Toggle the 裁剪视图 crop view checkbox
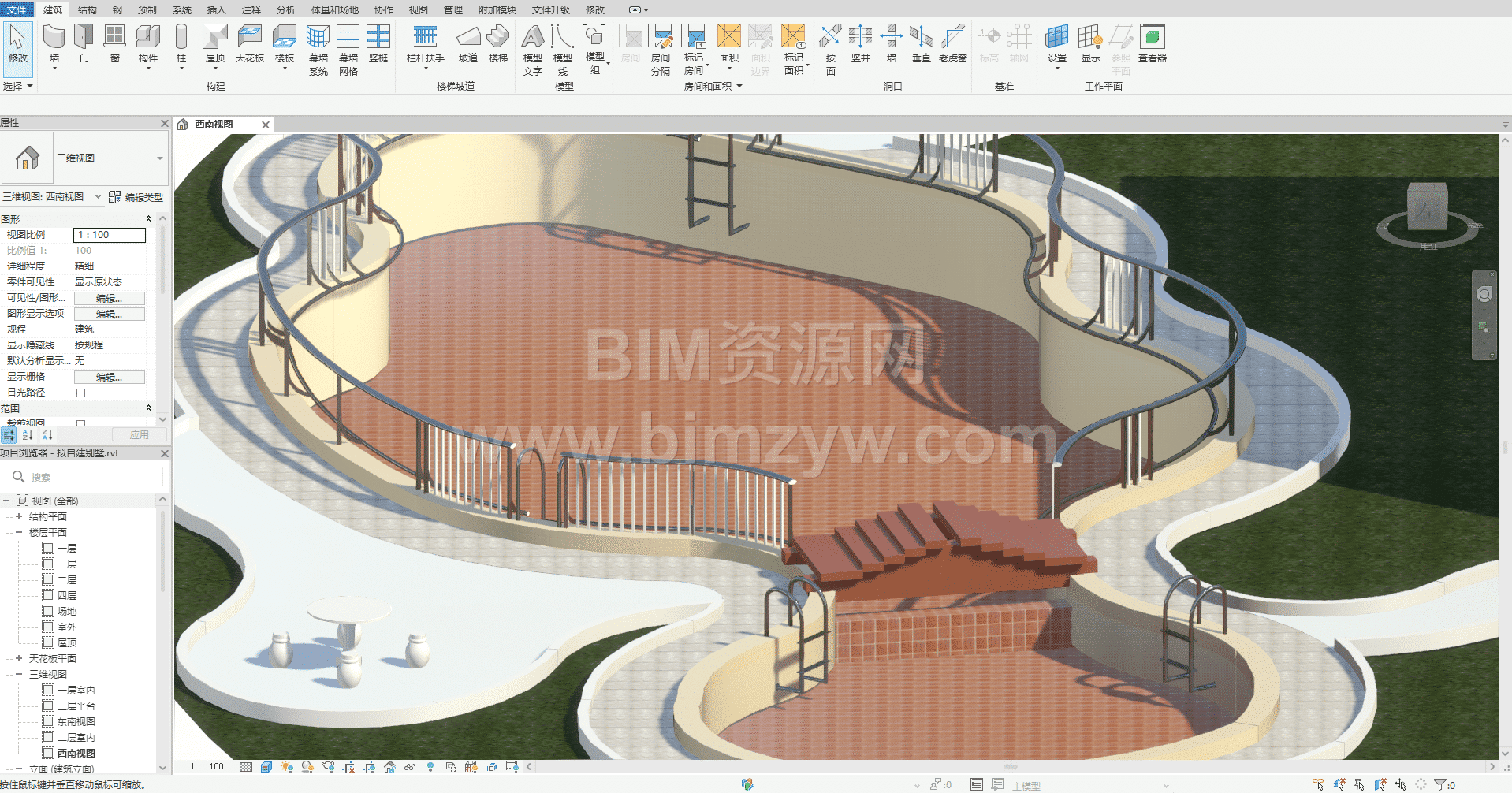 pos(80,423)
